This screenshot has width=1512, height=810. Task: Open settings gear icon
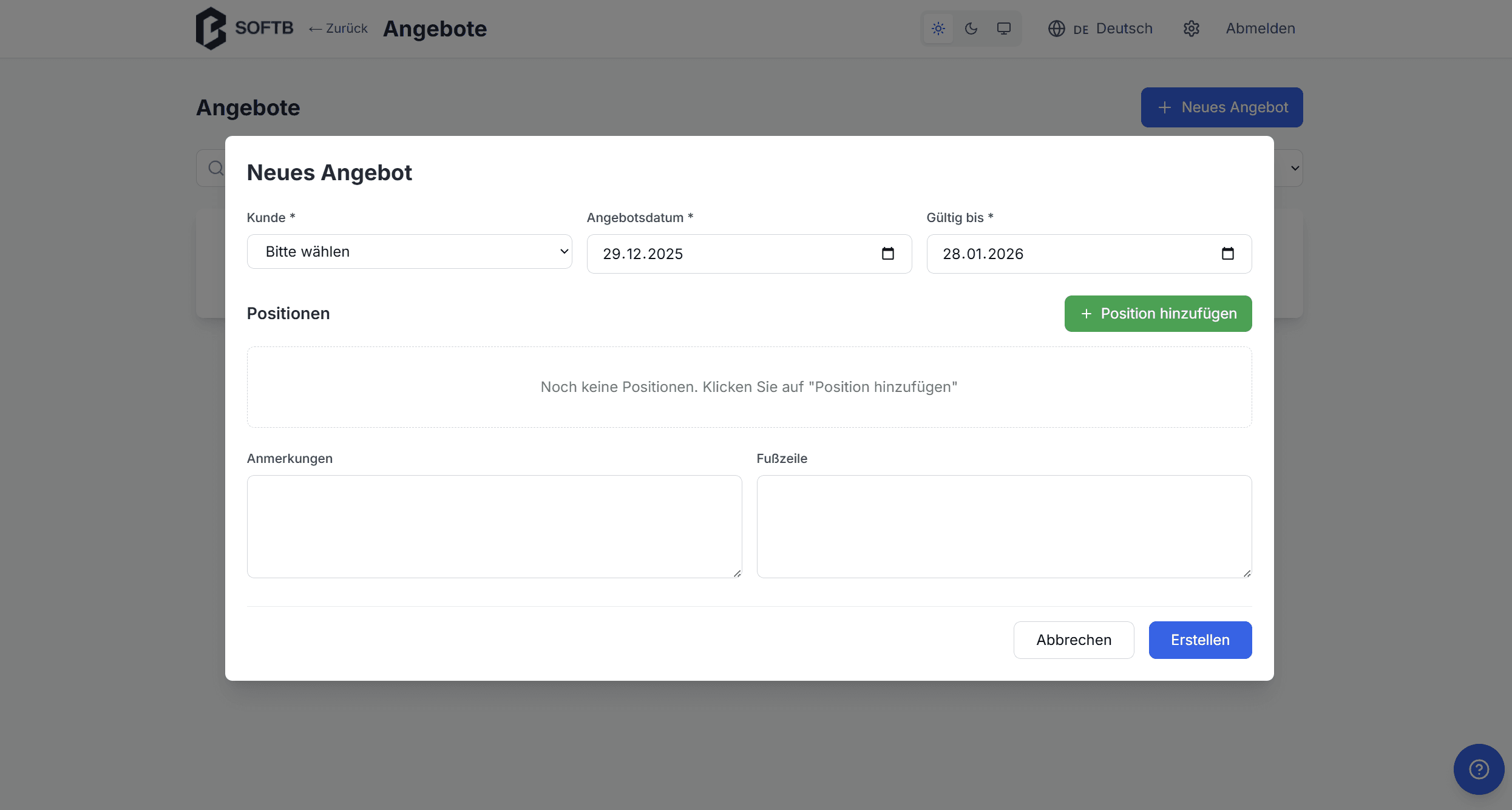point(1191,29)
